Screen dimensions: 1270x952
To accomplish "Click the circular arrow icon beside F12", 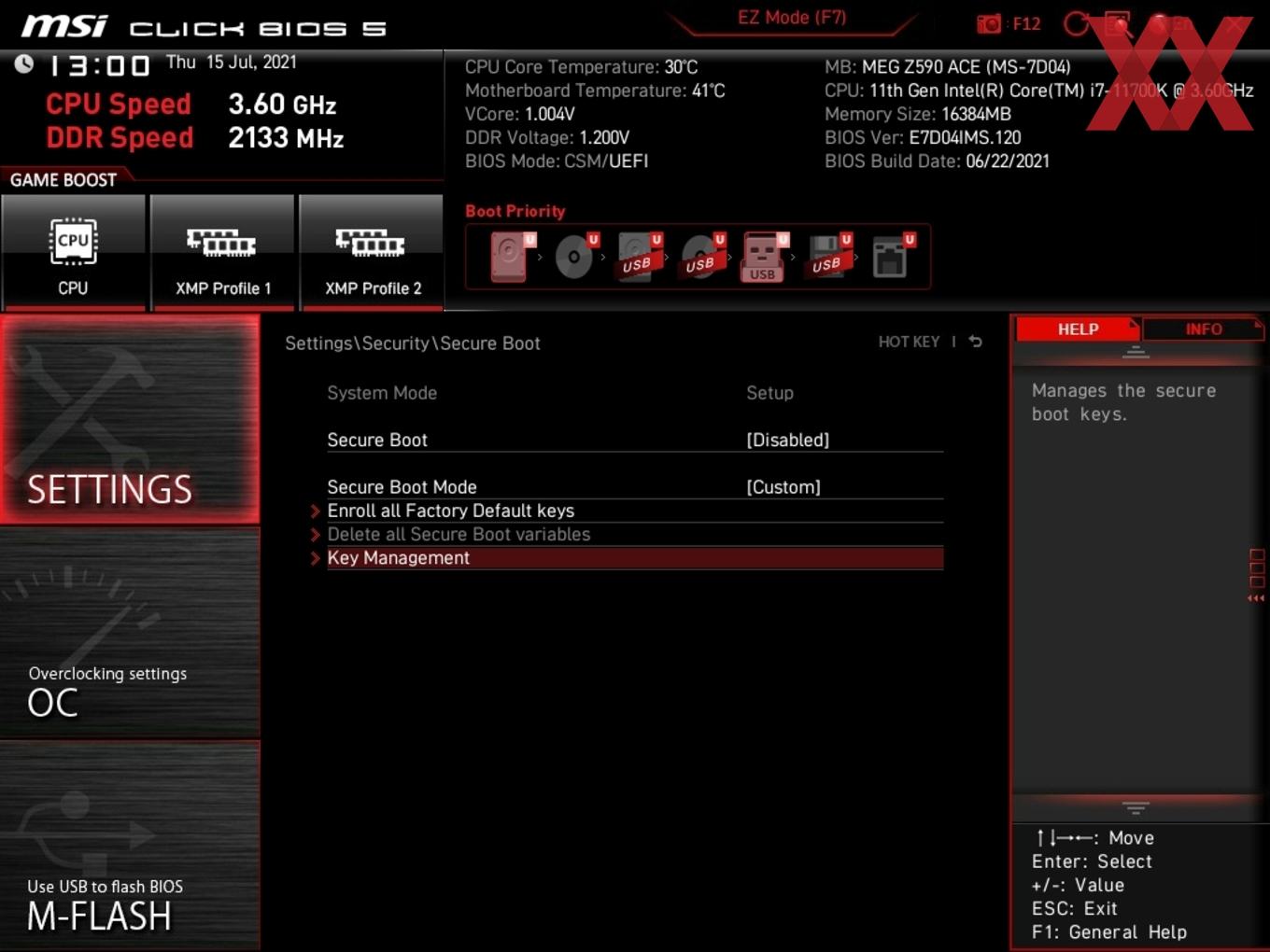I will click(1076, 23).
